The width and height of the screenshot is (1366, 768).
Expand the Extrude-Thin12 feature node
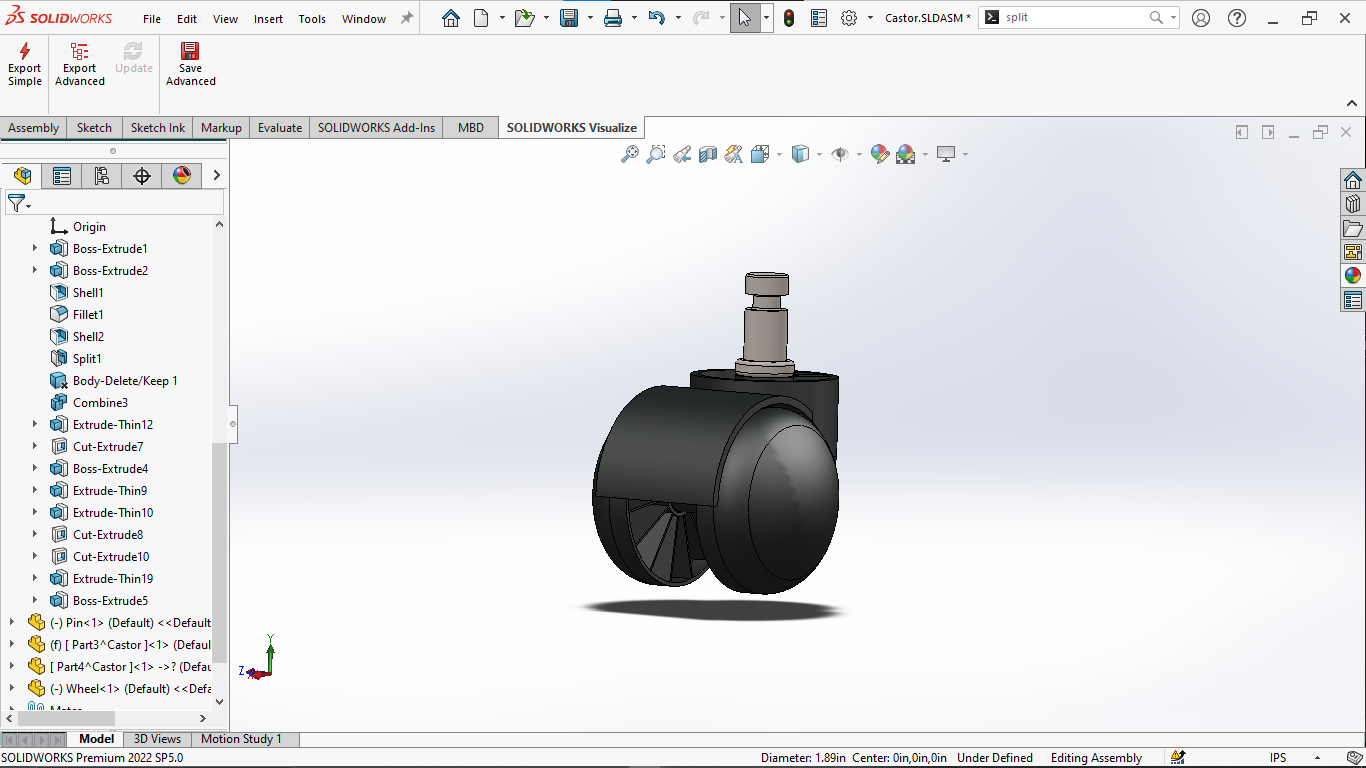point(35,425)
